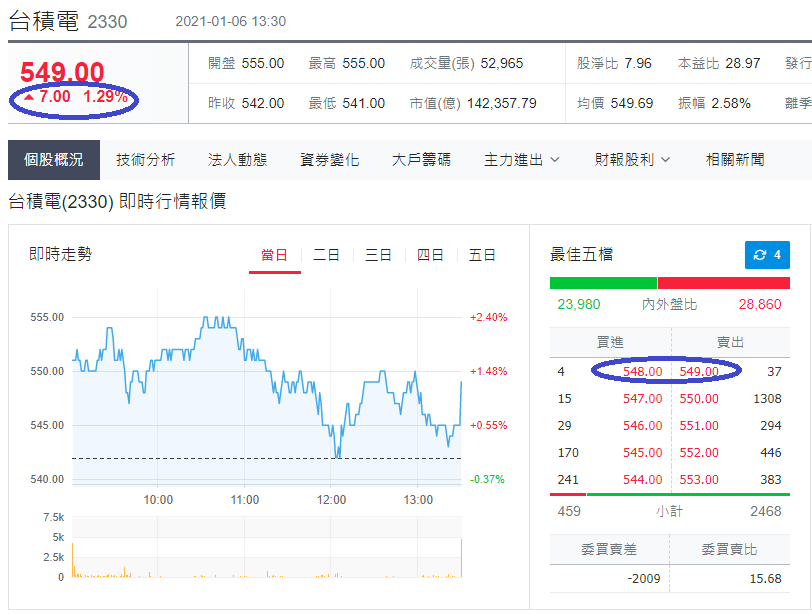This screenshot has width=812, height=614.
Task: Open the 相關新聞 tab
Action: click(735, 159)
